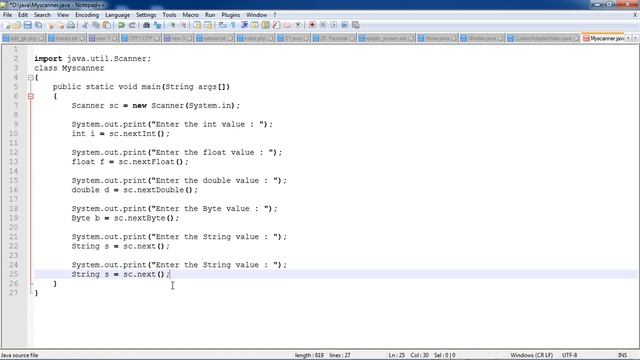The height and width of the screenshot is (360, 640).
Task: Close document with menu bar X
Action: pyautogui.click(x=635, y=15)
